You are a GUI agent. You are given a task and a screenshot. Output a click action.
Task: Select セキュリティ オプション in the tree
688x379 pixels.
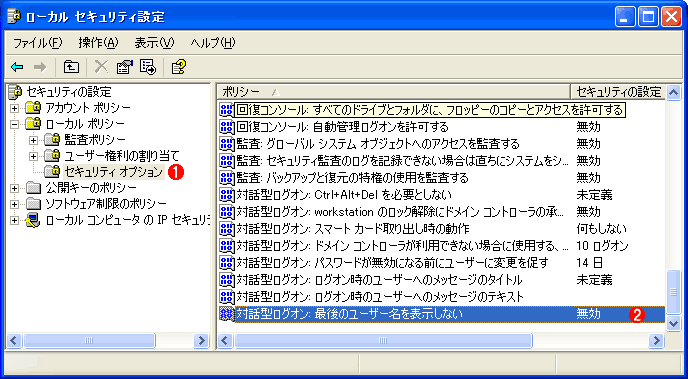click(x=114, y=172)
